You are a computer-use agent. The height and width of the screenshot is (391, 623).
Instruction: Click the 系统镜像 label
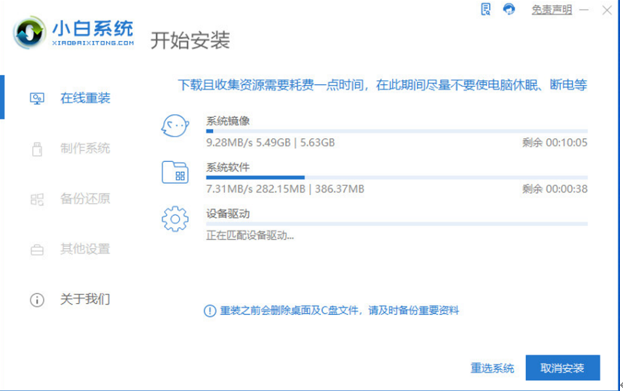tap(228, 121)
